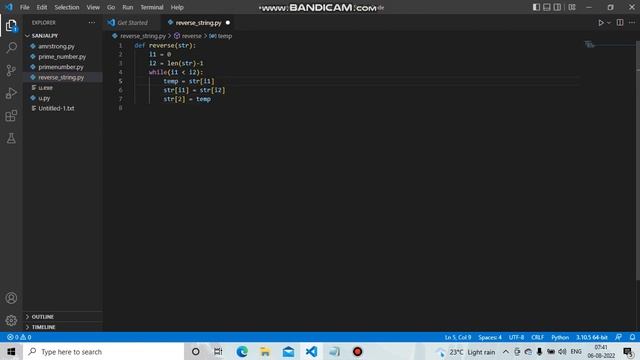This screenshot has height=360, width=640.
Task: Click VS Code logo in title bar
Action: point(9,7)
